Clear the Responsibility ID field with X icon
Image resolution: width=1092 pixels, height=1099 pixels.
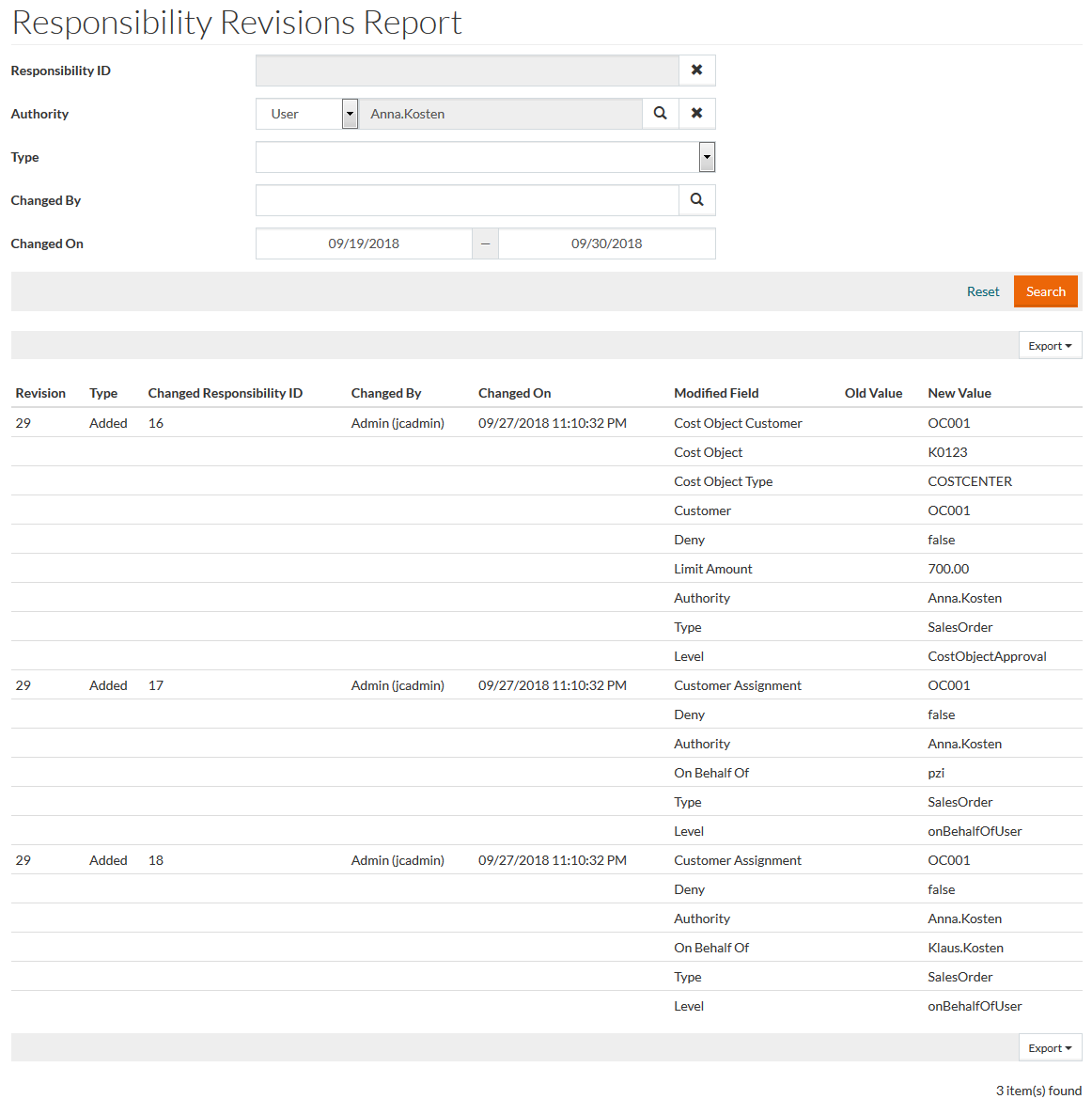click(696, 71)
